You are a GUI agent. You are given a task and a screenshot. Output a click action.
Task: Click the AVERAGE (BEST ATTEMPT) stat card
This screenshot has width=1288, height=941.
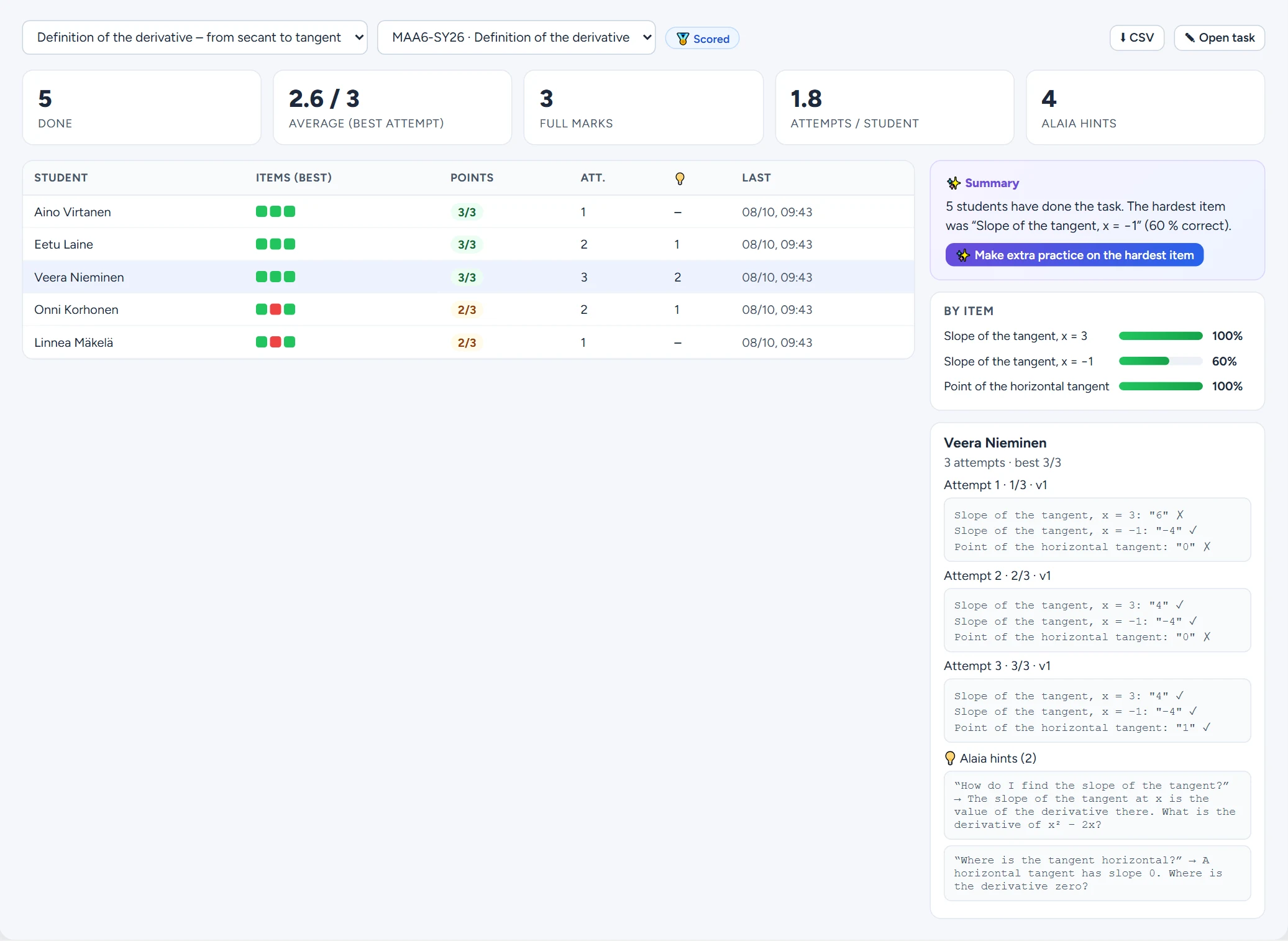[x=393, y=108]
